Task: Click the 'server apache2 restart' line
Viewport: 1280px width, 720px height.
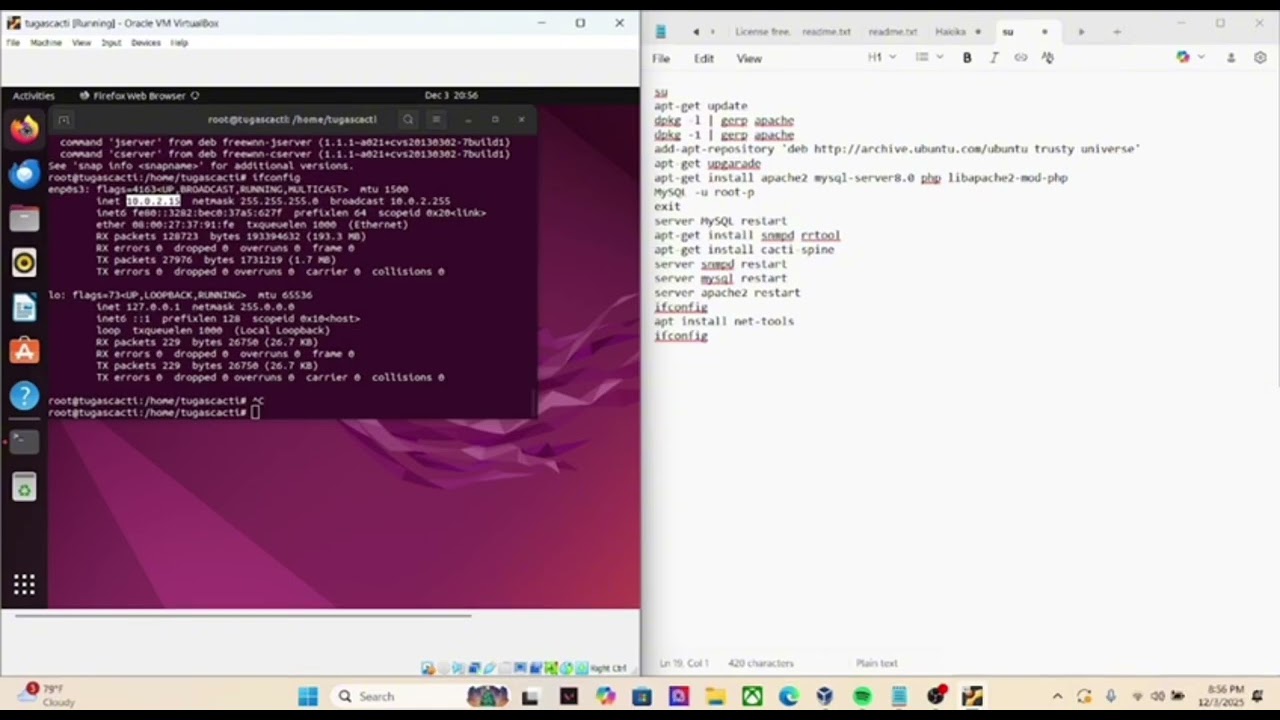Action: point(727,293)
